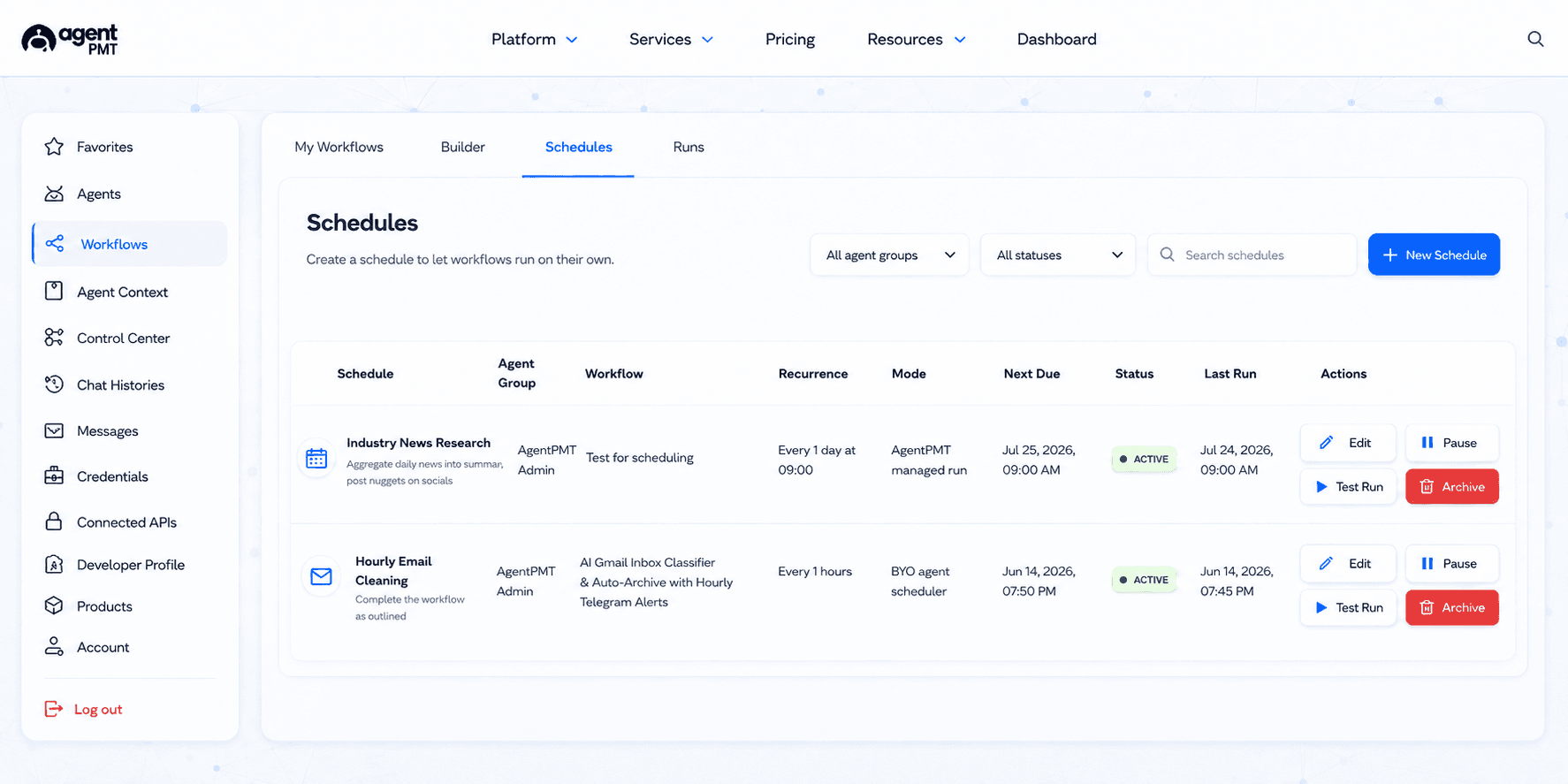Expand the Resources menu dropdown
Screen dimensions: 1568x784
[x=916, y=39]
